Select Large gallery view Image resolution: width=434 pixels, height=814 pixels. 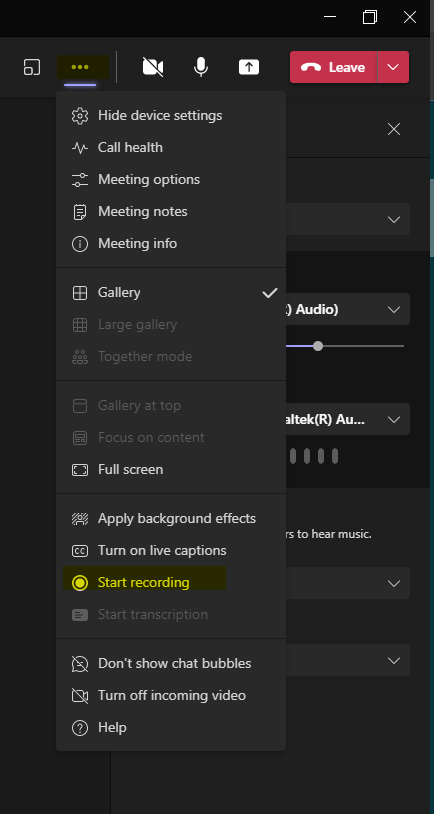tap(171, 325)
